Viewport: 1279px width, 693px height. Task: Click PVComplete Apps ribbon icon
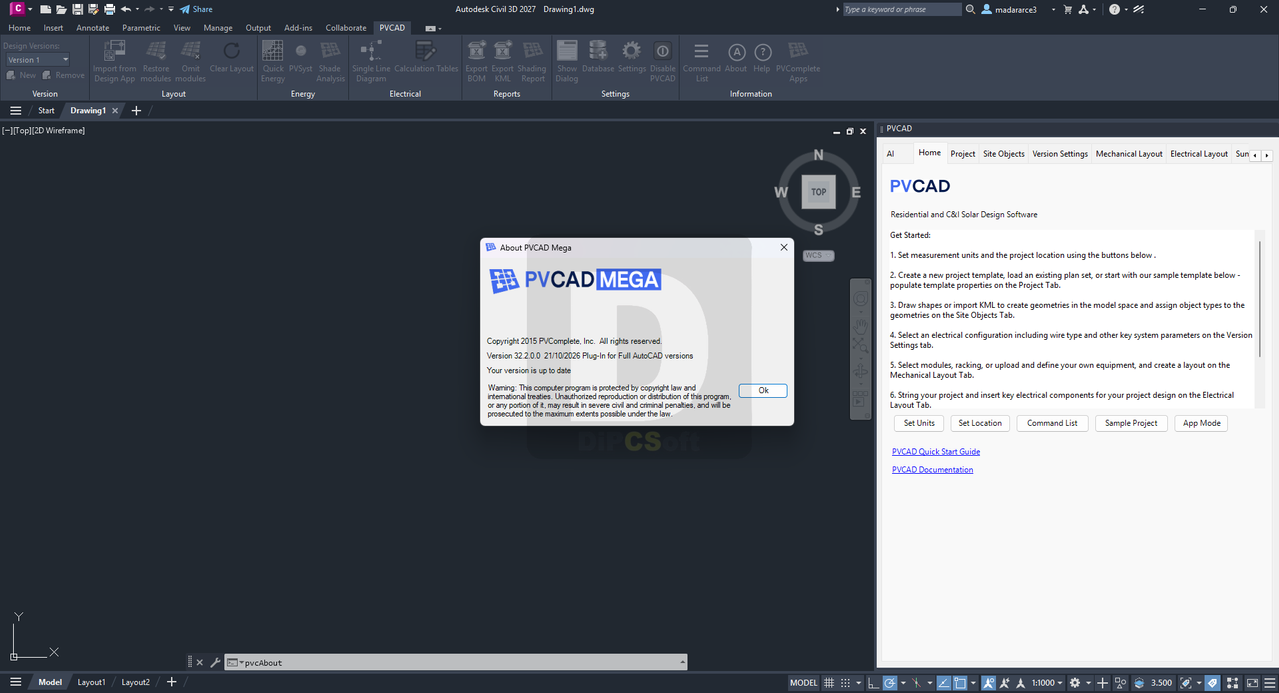798,61
